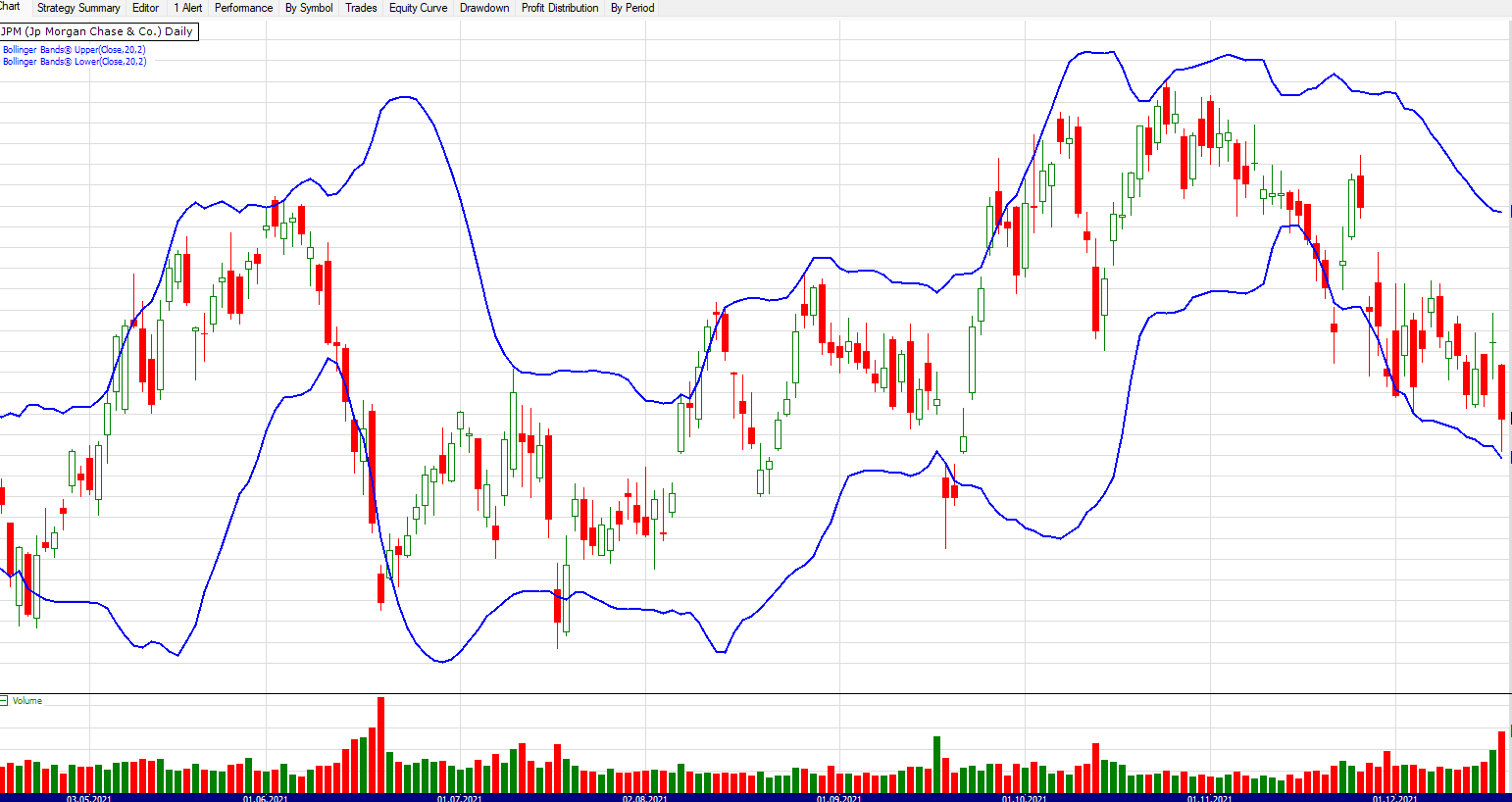Open the Editor tab
The width and height of the screenshot is (1512, 802).
(x=146, y=8)
